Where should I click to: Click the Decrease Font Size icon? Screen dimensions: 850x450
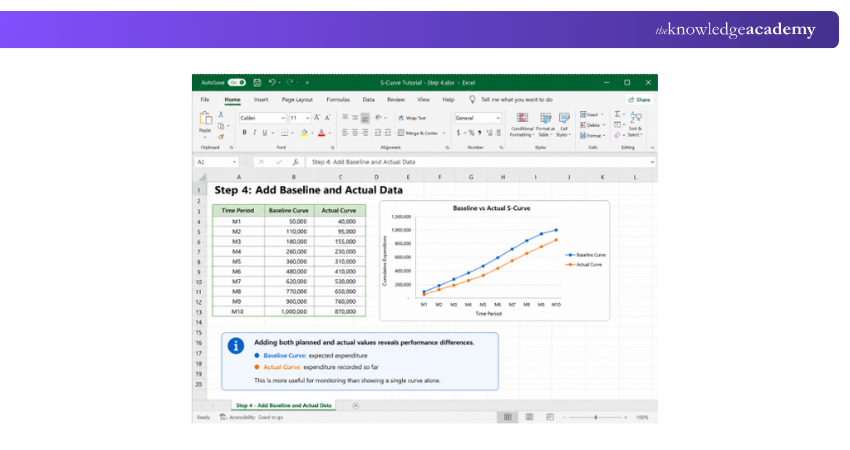[x=327, y=118]
